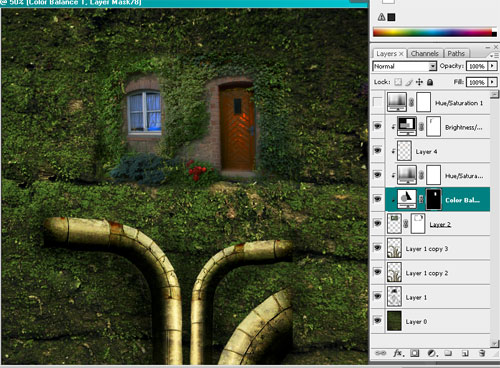Click mask link chain on Layer 2
The image size is (500, 368).
pyautogui.click(x=406, y=224)
